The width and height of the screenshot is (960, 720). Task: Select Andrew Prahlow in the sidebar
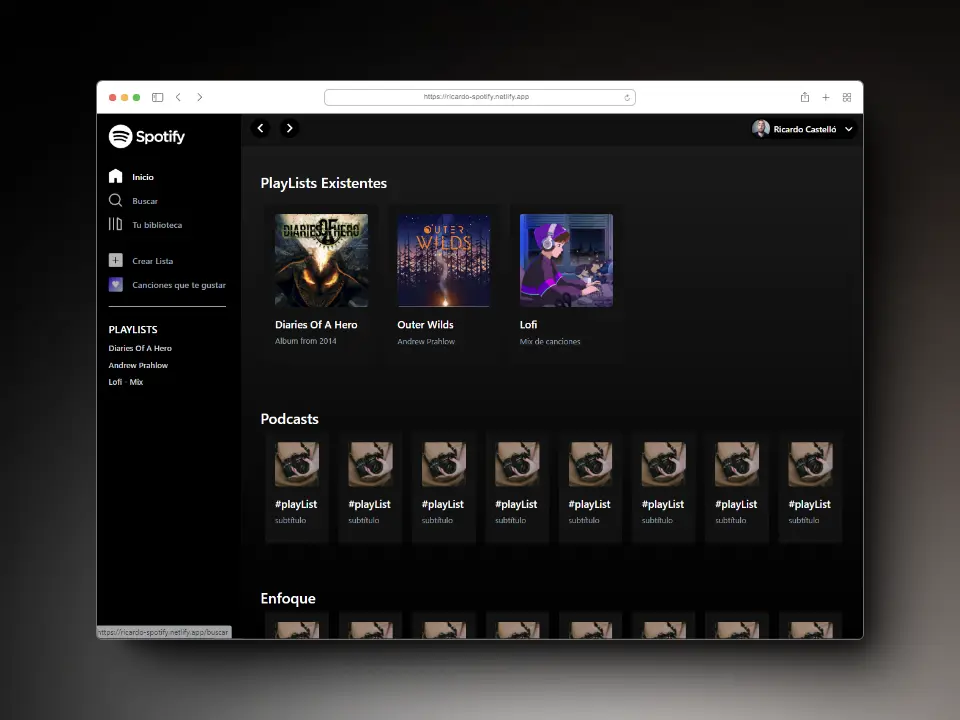point(138,365)
